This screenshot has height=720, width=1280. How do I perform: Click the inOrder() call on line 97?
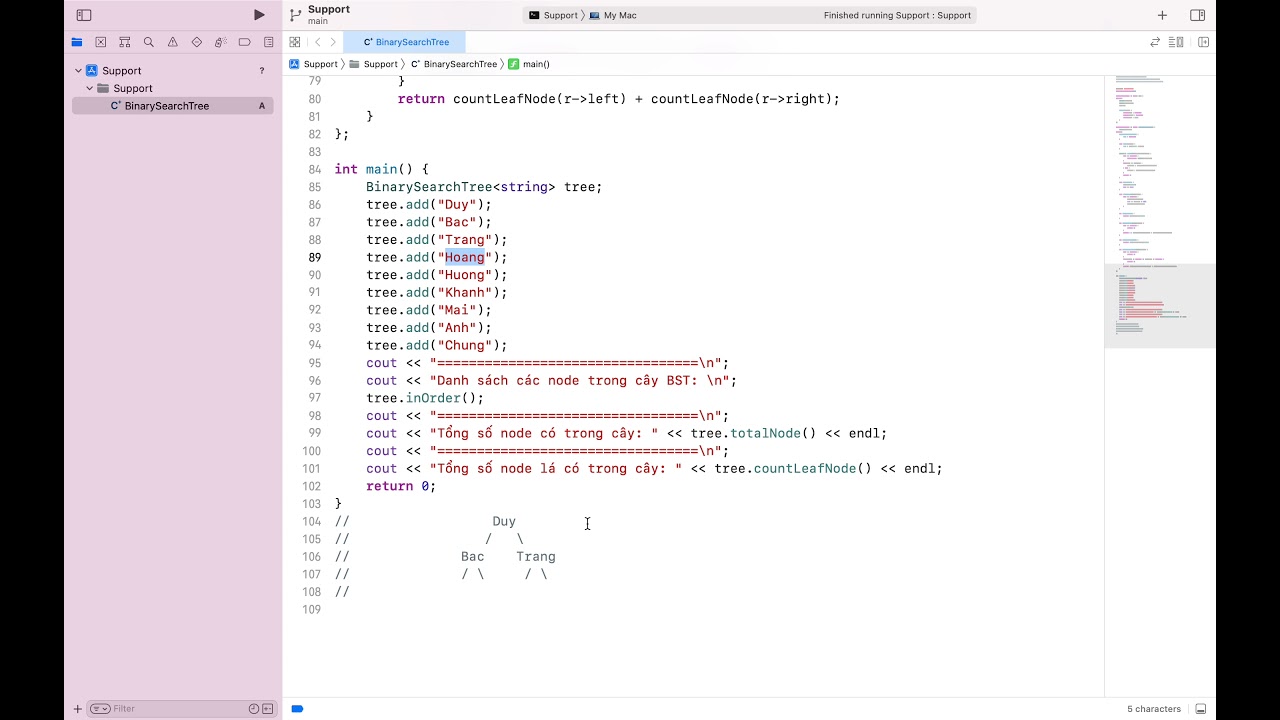tap(444, 398)
